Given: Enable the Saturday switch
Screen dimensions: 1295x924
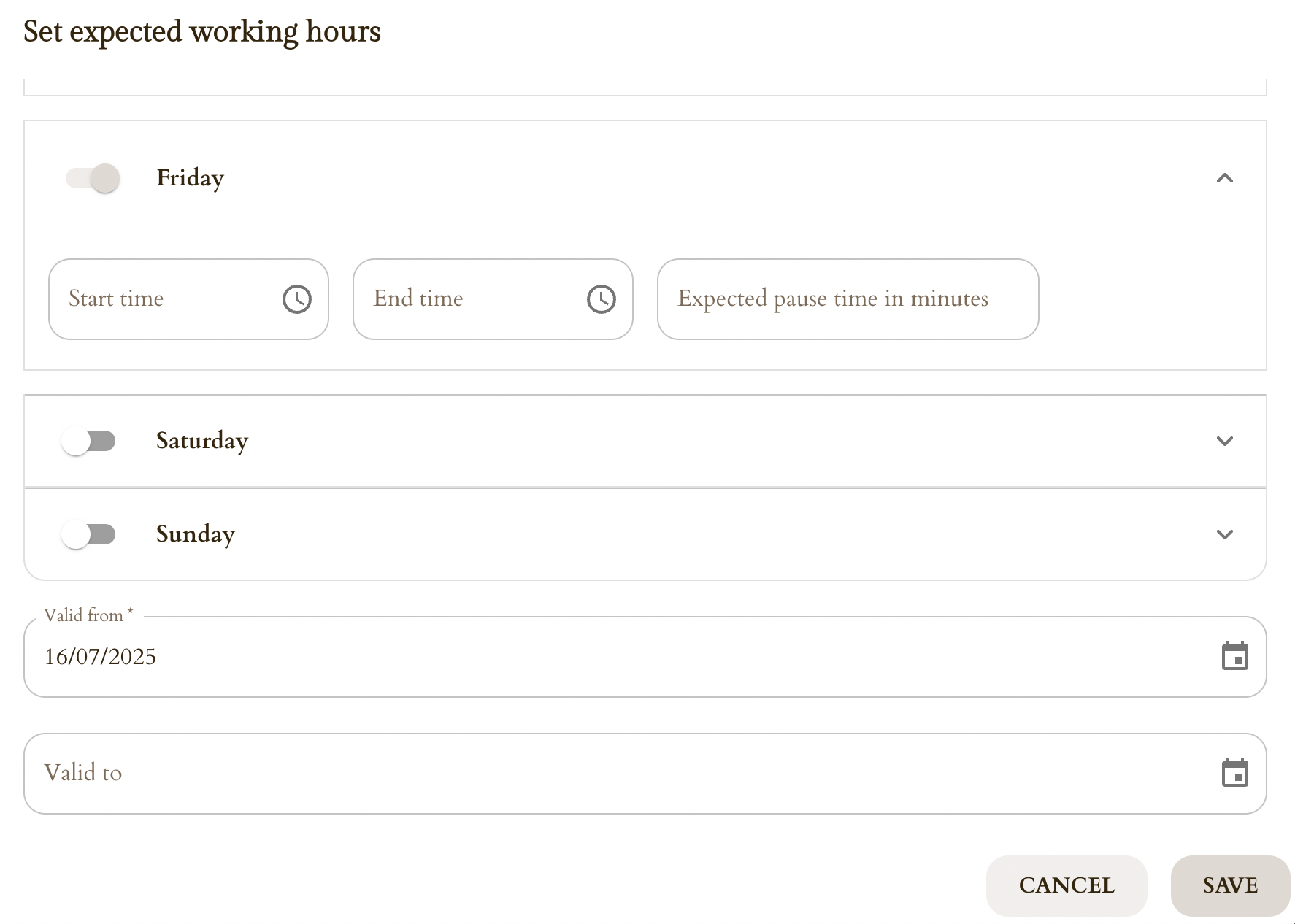Looking at the screenshot, I should 88,441.
